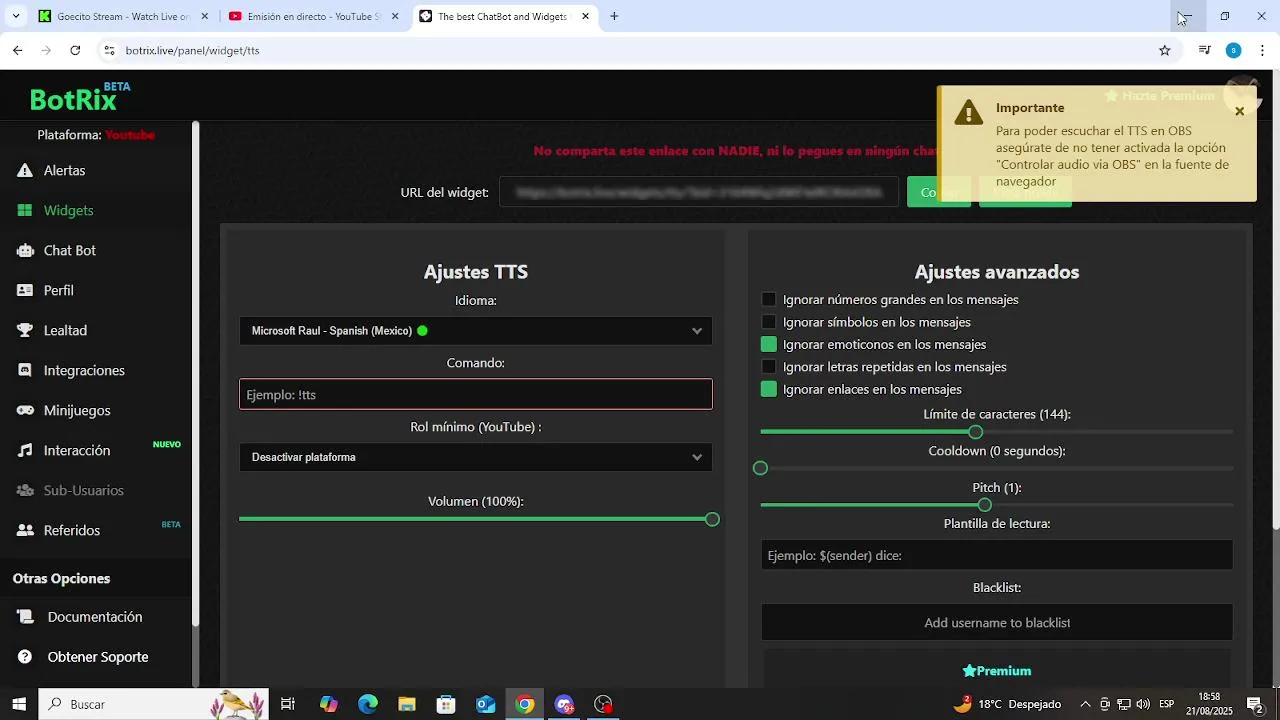Screen dimensions: 1280x720
Task: Open Chrome profile avatar
Action: click(x=1233, y=50)
